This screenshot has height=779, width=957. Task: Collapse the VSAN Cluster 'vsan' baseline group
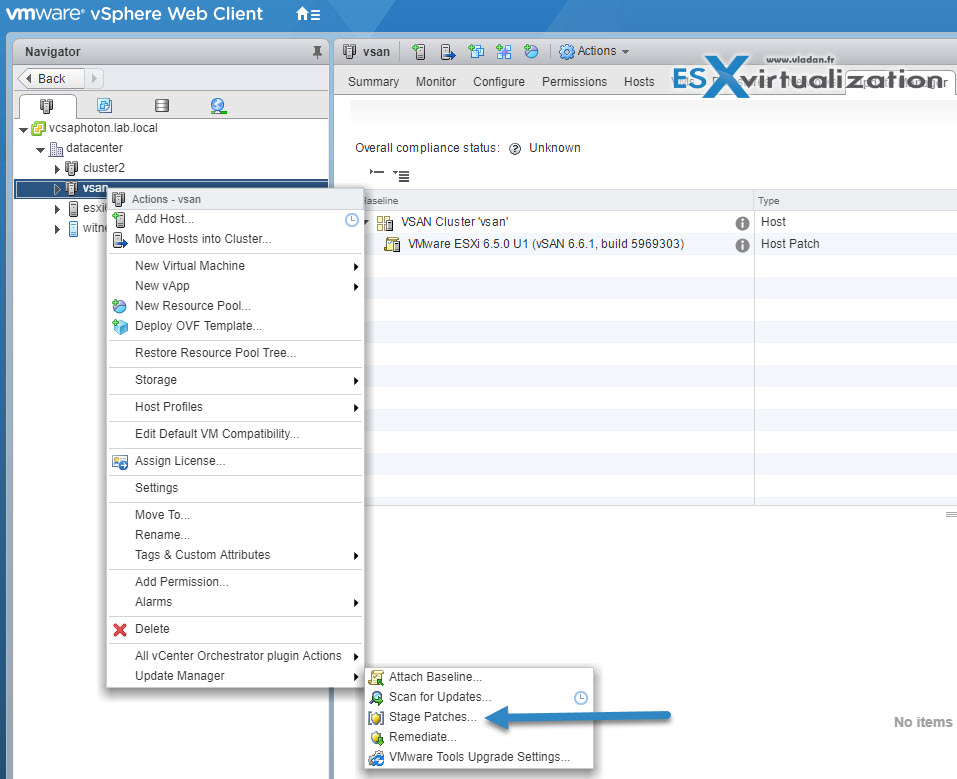[367, 222]
